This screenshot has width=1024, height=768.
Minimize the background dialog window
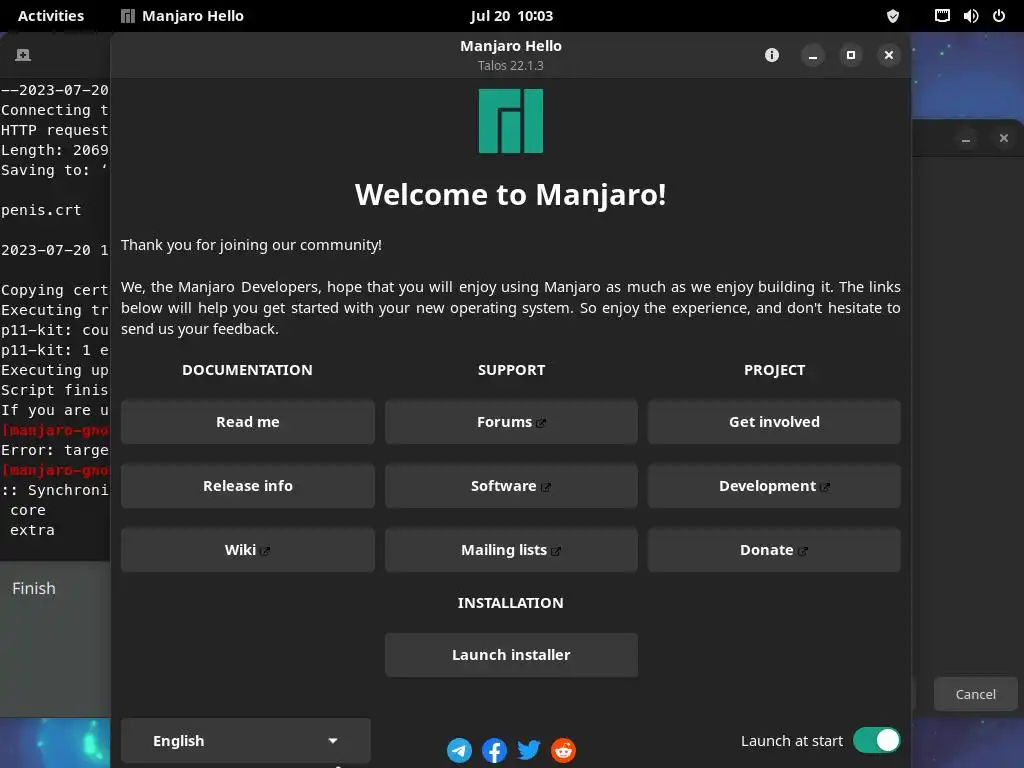[x=965, y=138]
